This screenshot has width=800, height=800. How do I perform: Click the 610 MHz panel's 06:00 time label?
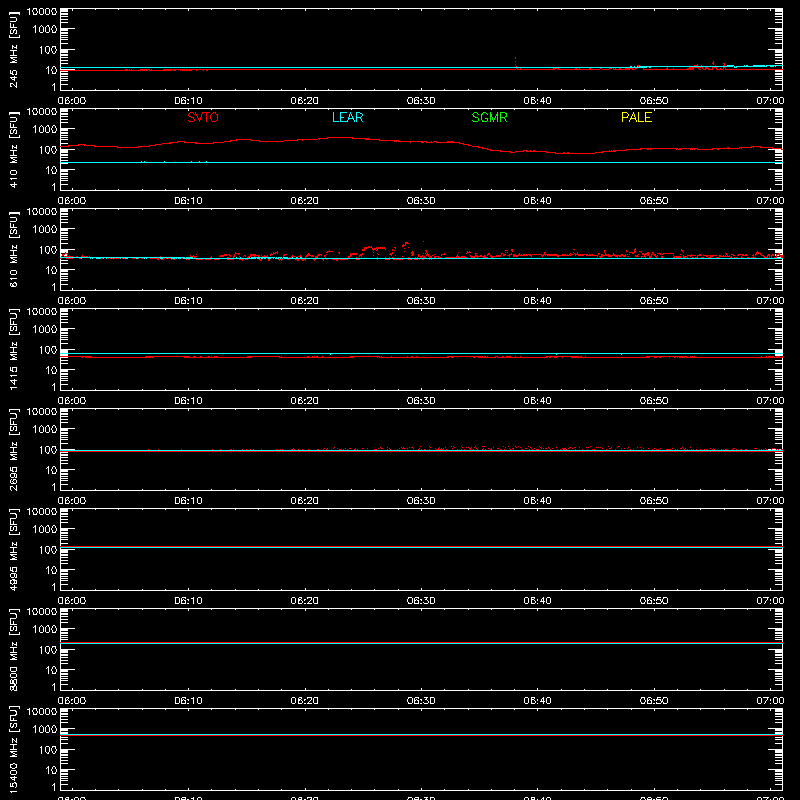coord(72,301)
